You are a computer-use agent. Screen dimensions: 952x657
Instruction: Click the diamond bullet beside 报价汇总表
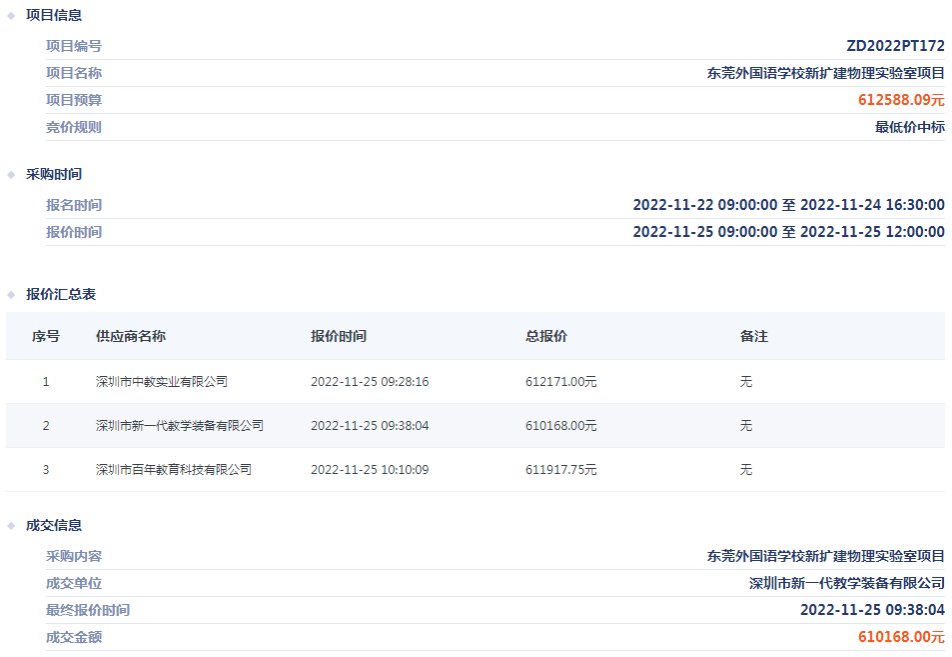click(11, 295)
